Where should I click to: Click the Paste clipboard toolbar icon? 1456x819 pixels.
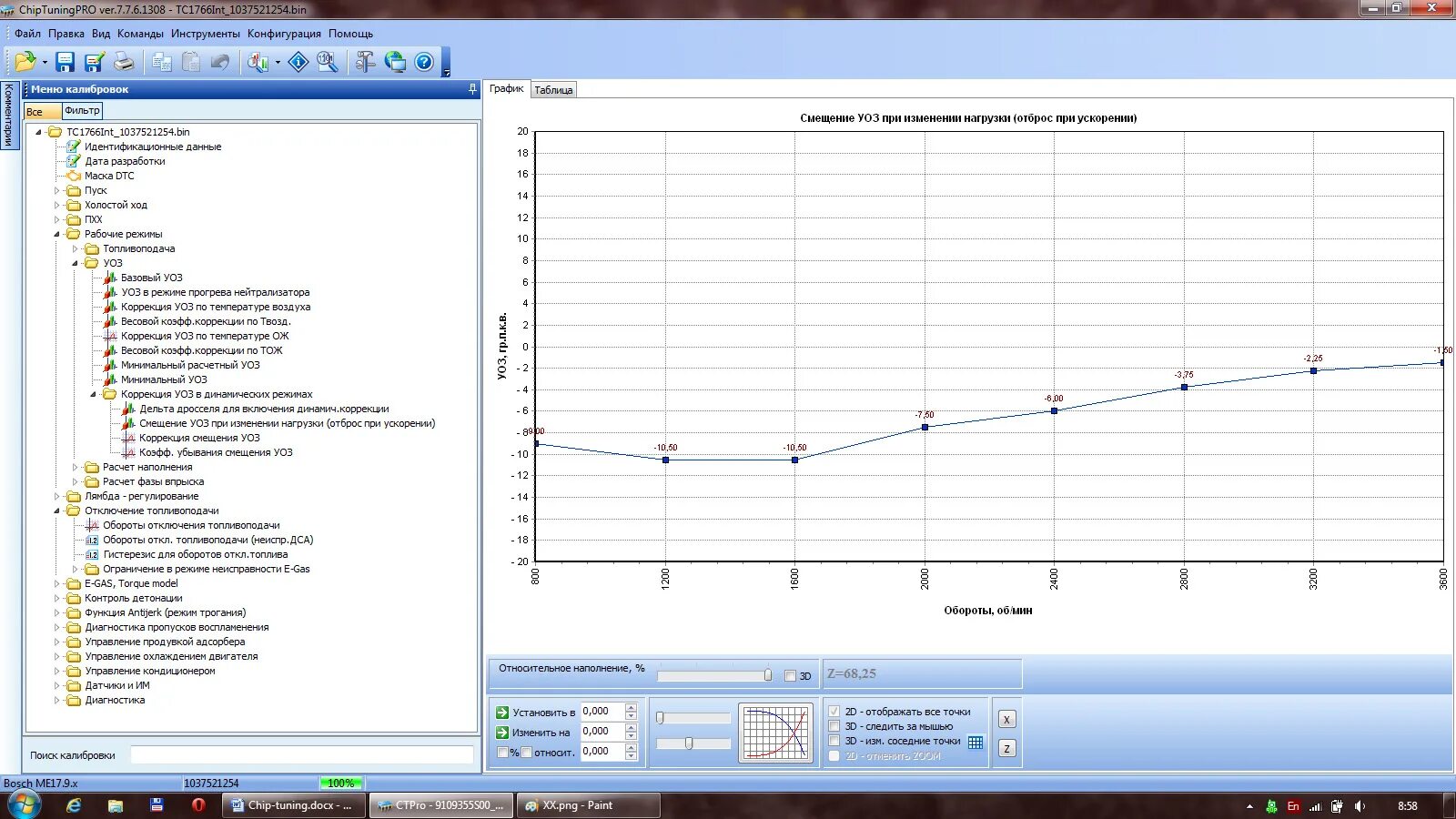pos(191,62)
